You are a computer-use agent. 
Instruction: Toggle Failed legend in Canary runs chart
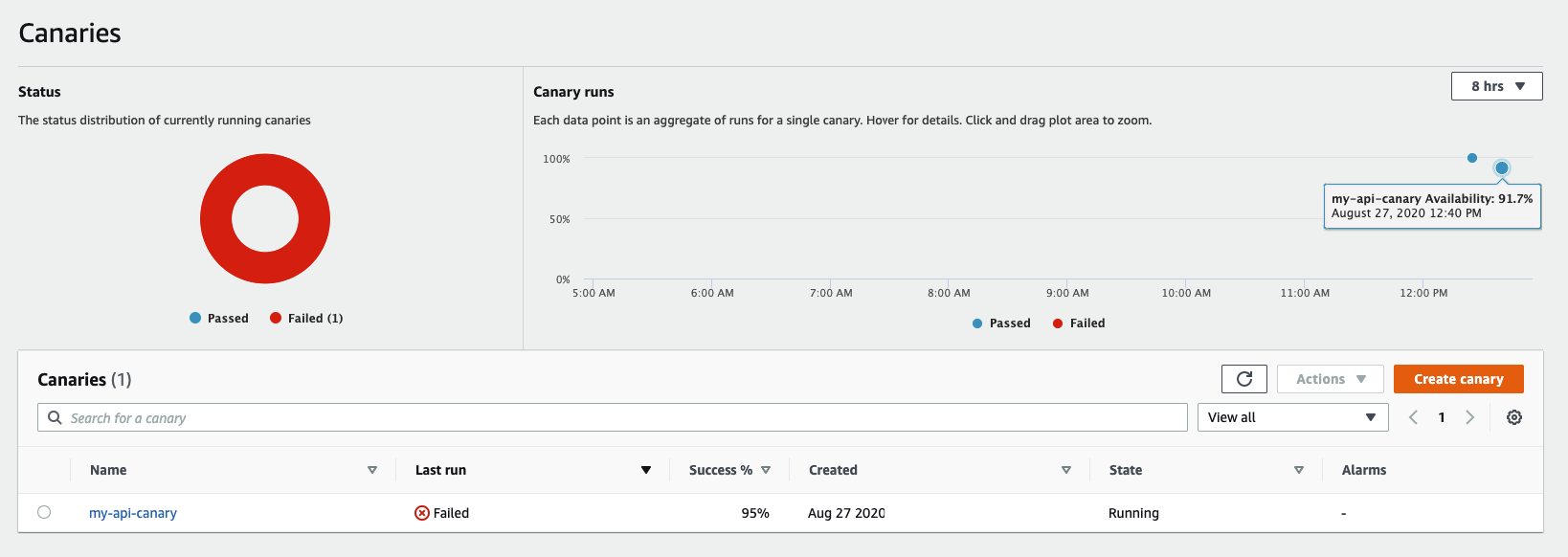(1079, 323)
